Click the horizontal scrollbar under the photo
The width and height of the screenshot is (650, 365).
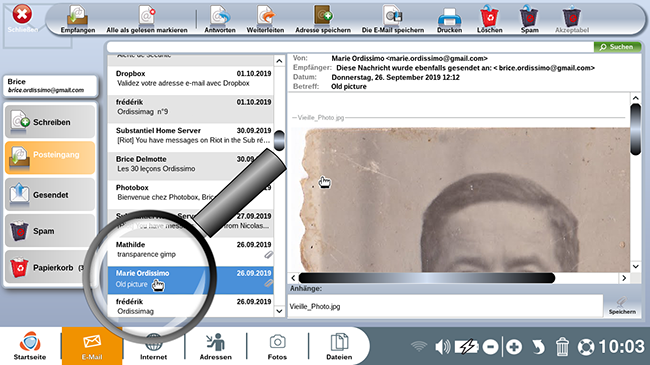[427, 278]
